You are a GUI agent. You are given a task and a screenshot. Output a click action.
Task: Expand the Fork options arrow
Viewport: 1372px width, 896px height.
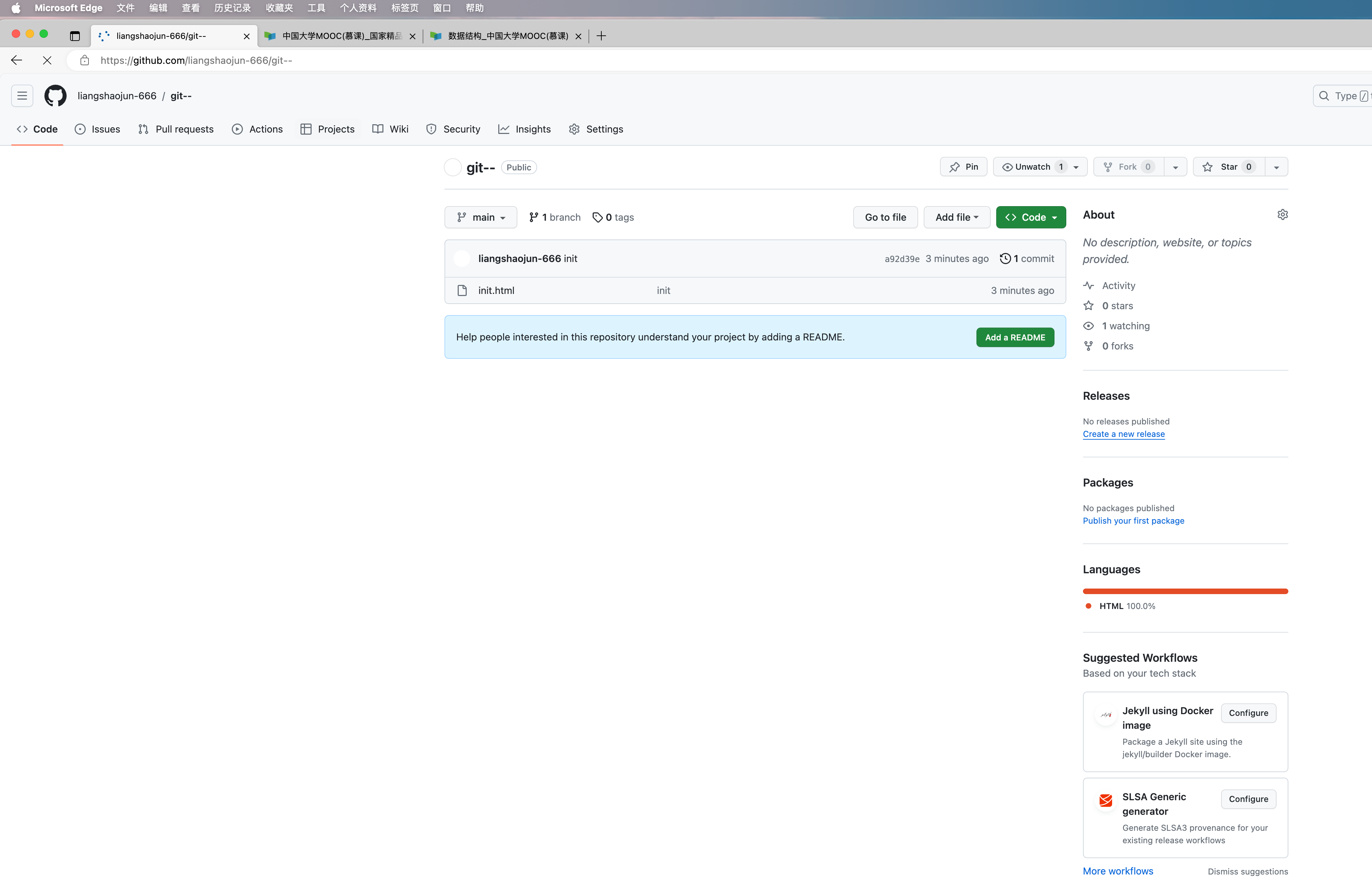click(1175, 167)
